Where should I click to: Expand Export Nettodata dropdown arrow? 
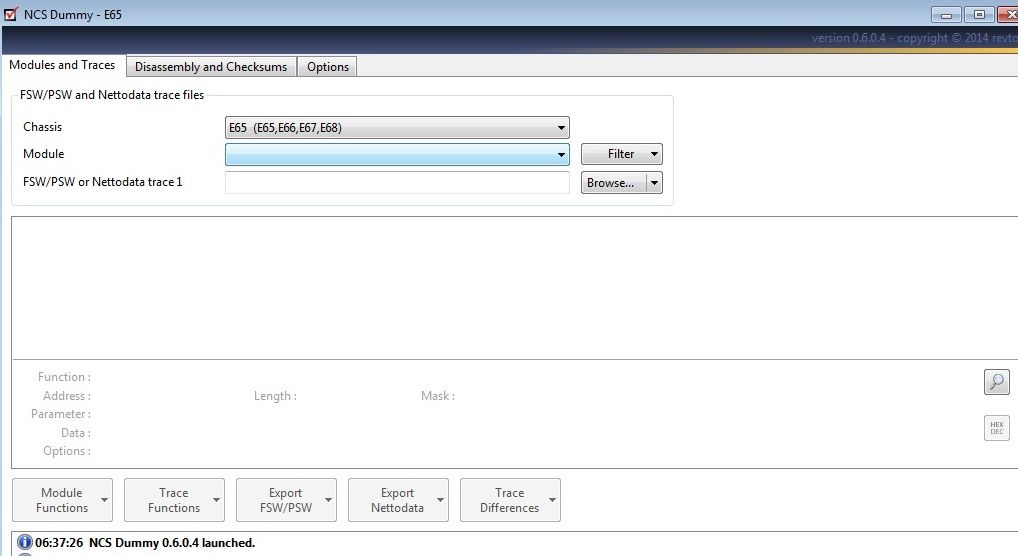point(441,500)
